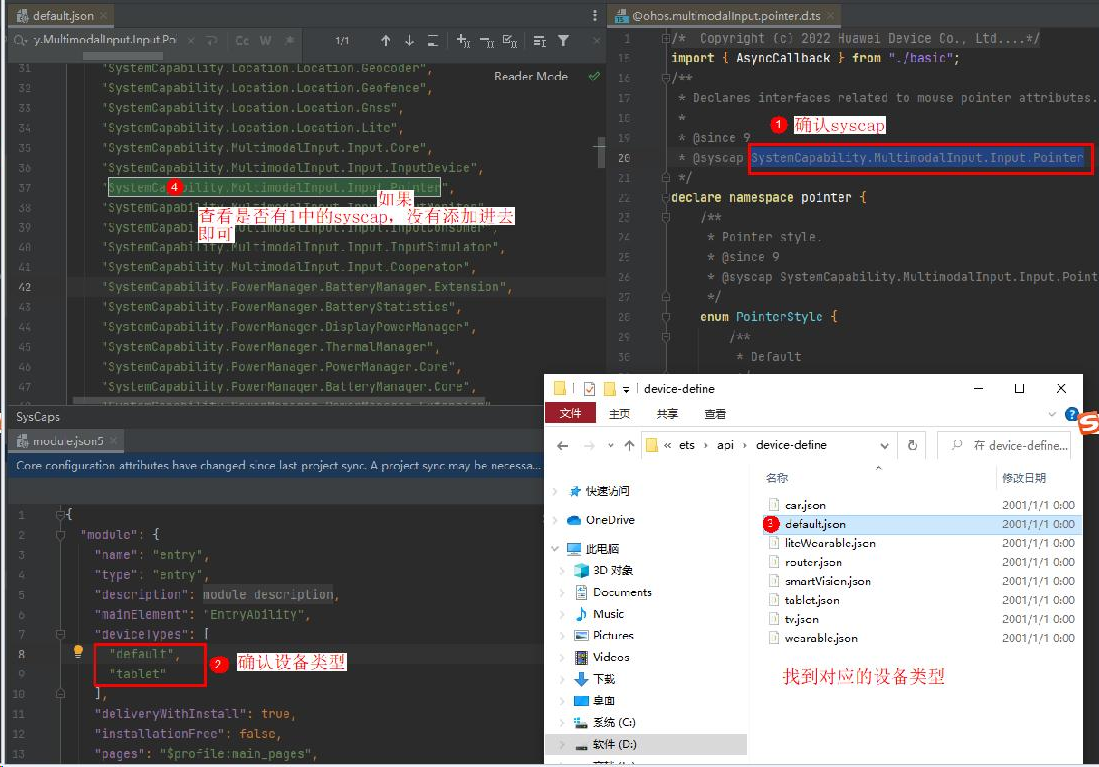Image resolution: width=1099 pixels, height=767 pixels.
Task: Open 查看 tab in Explorer ribbon
Action: point(715,414)
